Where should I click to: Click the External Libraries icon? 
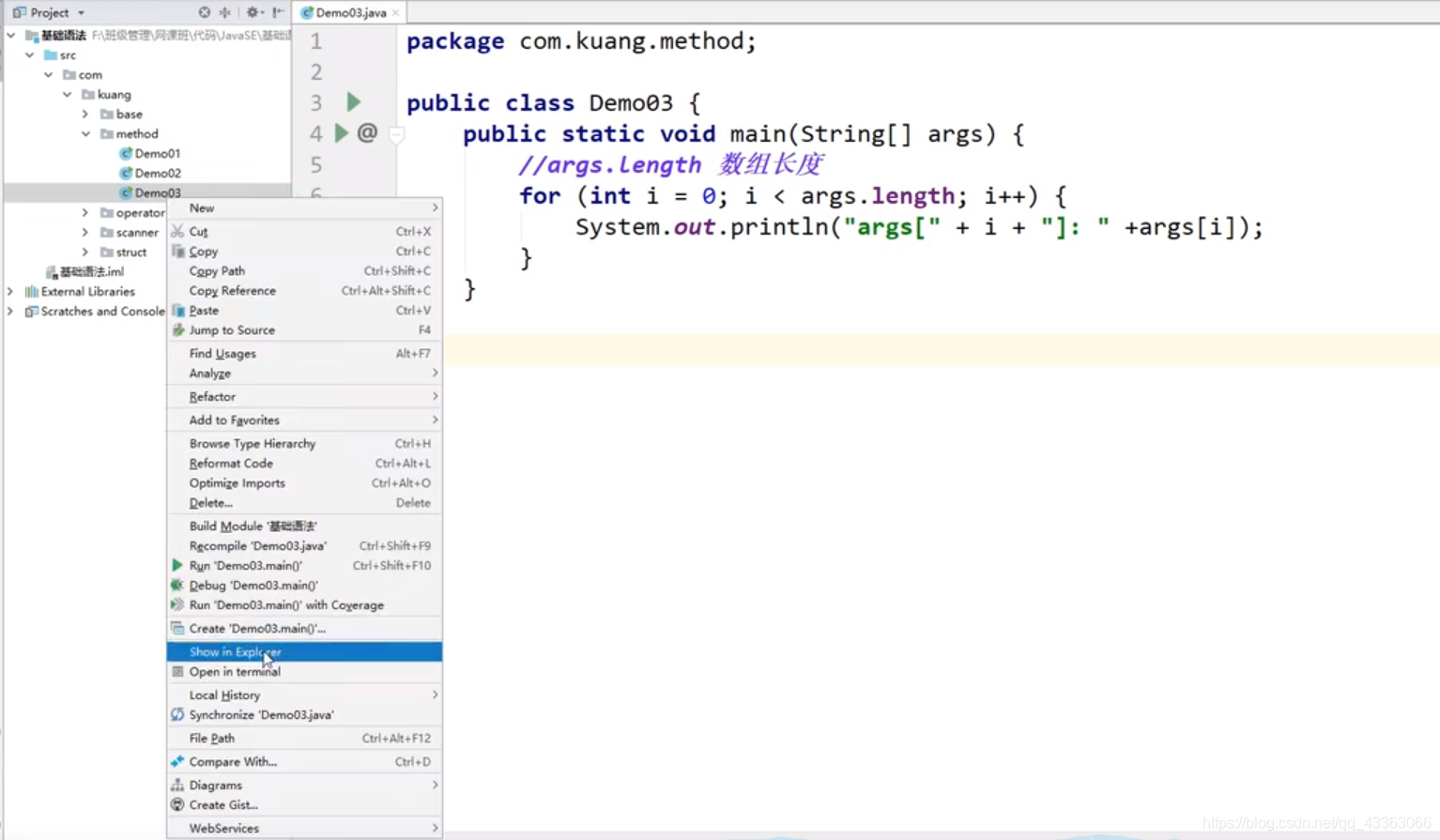pyautogui.click(x=32, y=291)
